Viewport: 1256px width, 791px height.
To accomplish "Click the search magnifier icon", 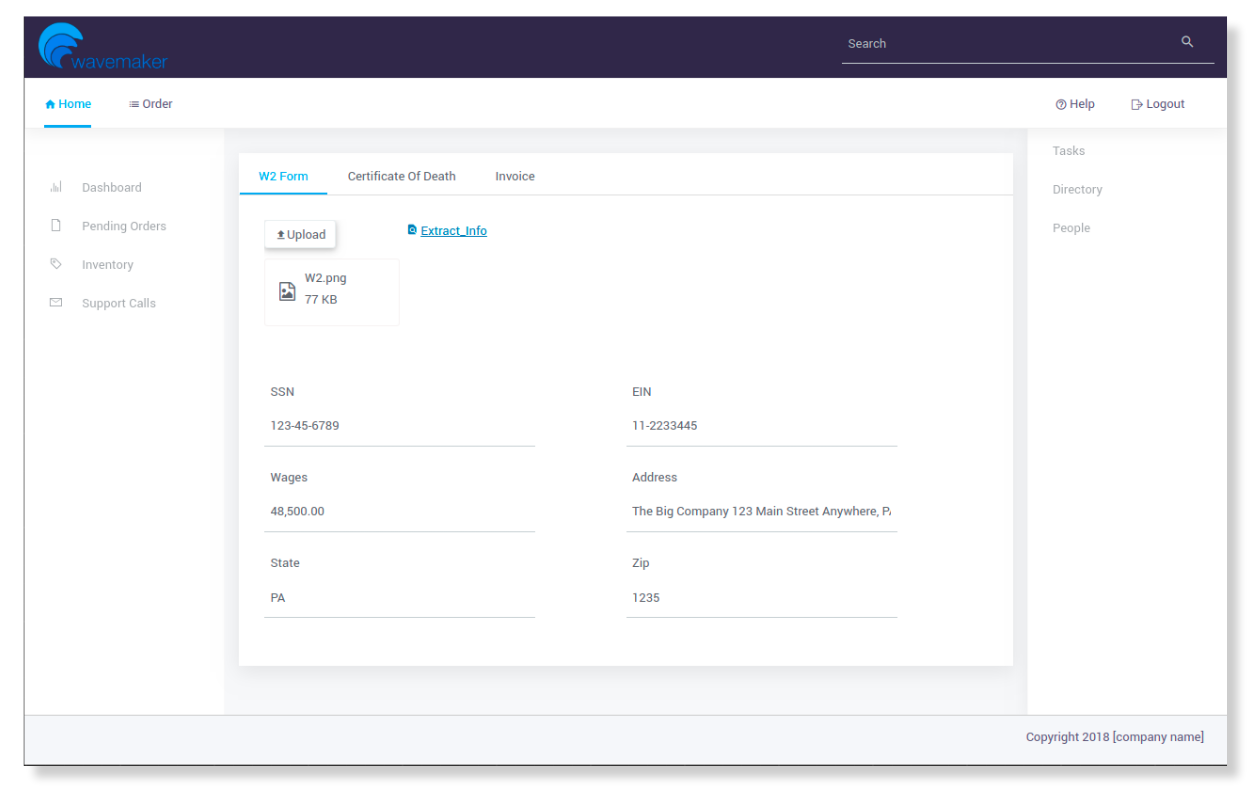I will 1187,42.
